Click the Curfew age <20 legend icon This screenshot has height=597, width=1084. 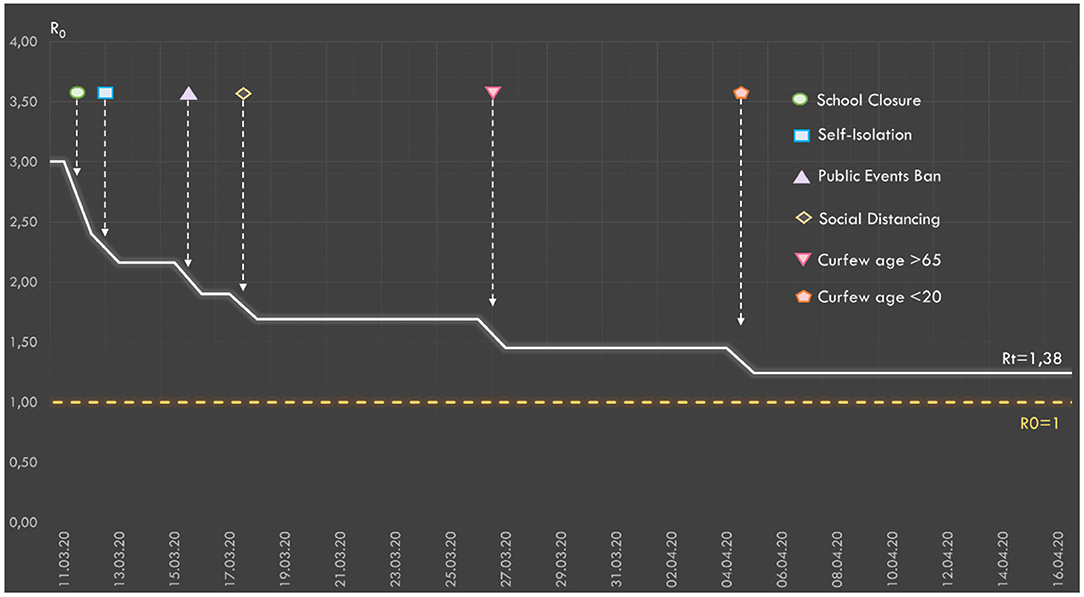tap(803, 296)
